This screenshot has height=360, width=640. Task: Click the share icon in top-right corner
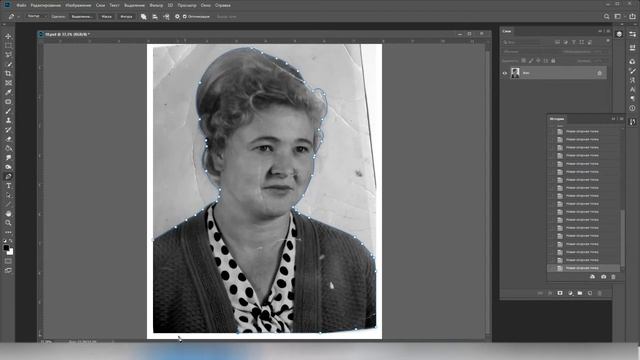click(x=632, y=16)
